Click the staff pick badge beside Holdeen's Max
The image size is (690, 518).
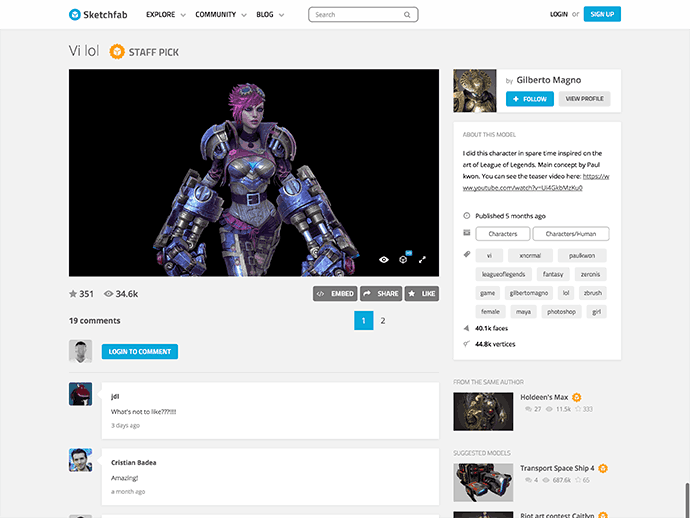point(576,397)
